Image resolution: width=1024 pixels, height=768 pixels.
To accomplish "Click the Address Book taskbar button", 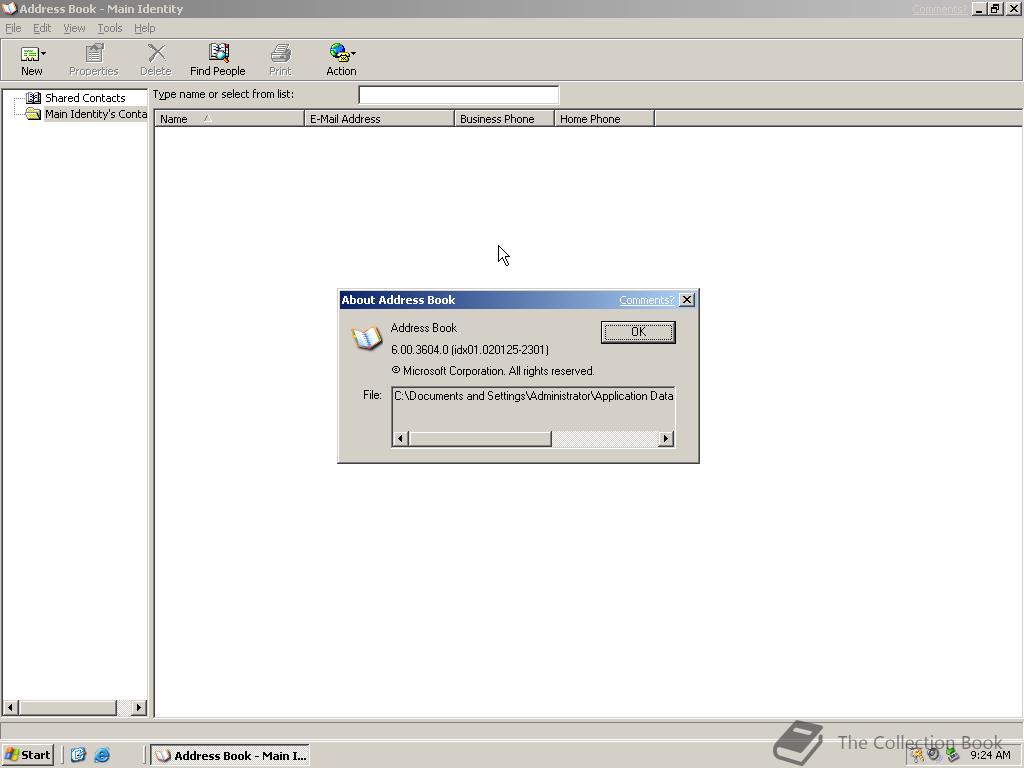I will pos(230,756).
